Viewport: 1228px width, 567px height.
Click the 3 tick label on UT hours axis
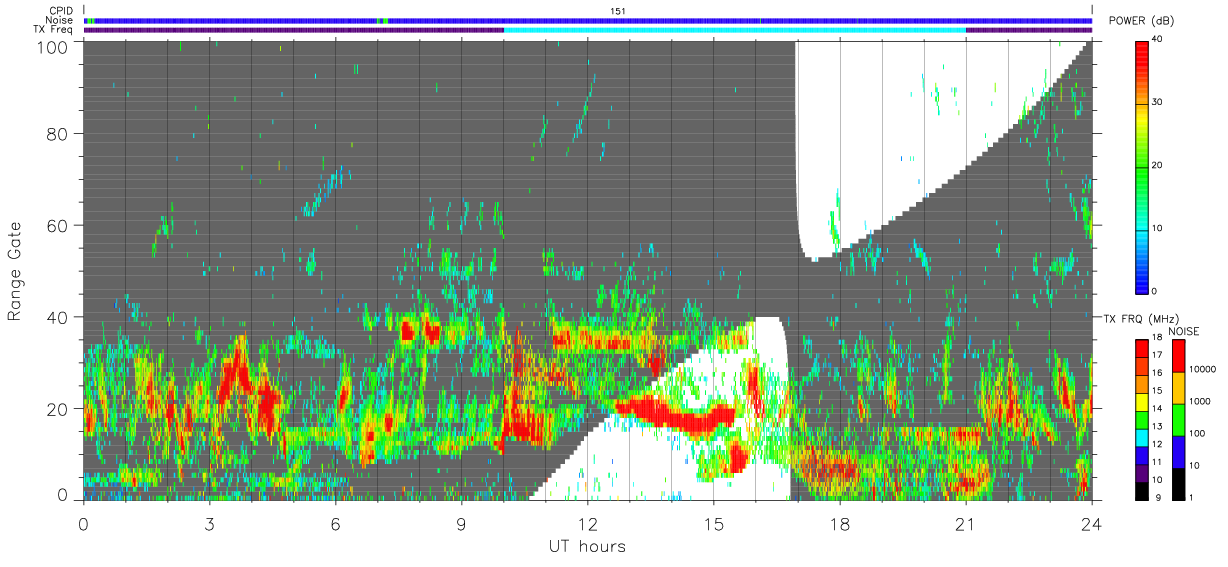(210, 523)
